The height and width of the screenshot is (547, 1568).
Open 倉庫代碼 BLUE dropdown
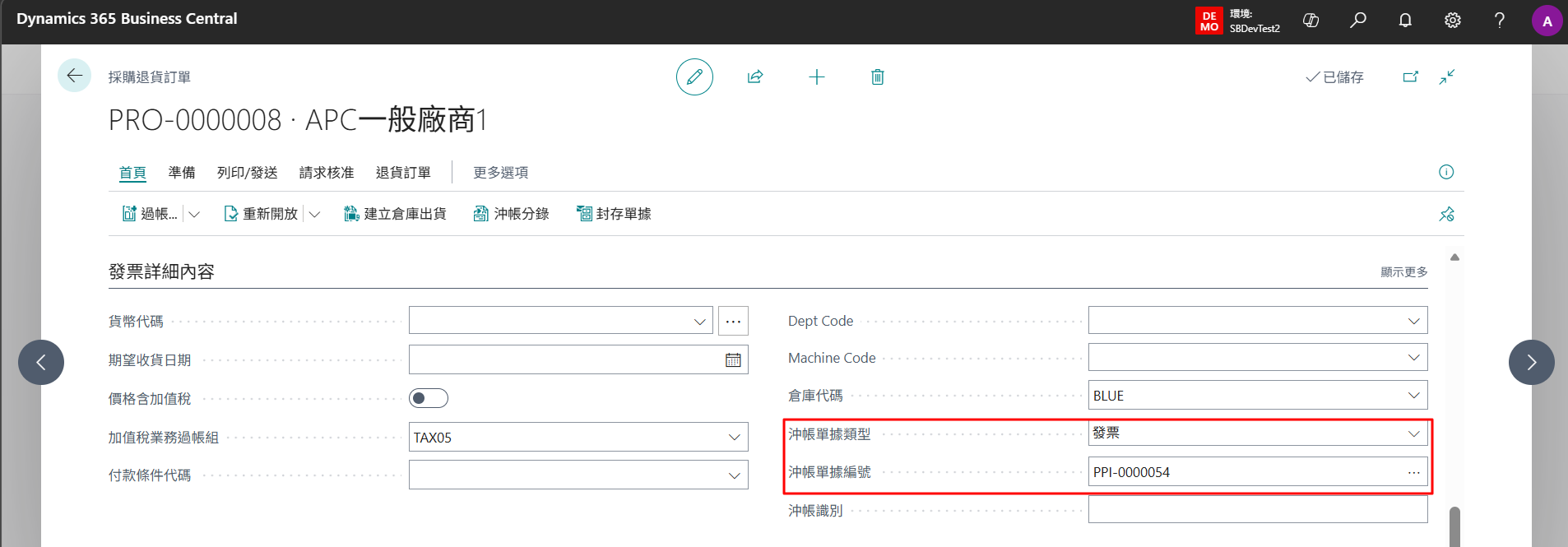1414,396
